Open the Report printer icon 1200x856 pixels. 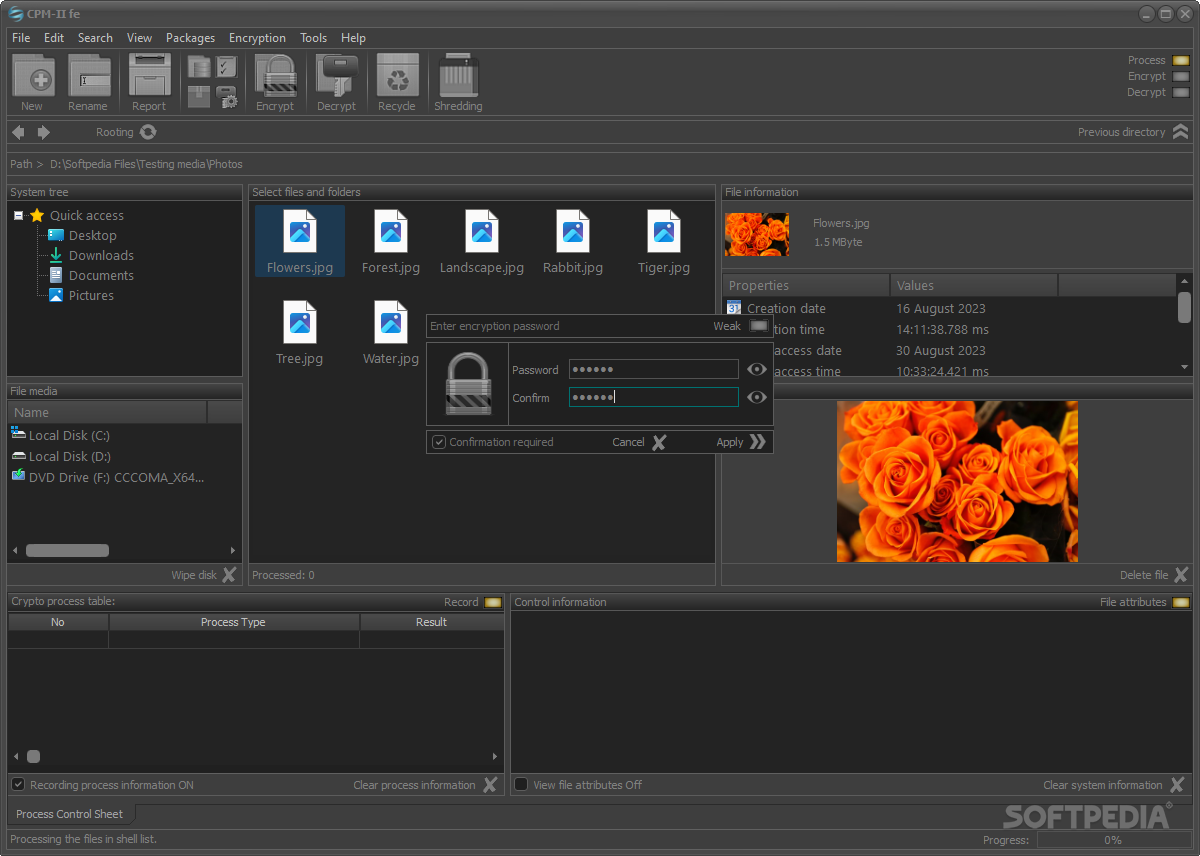[x=149, y=76]
